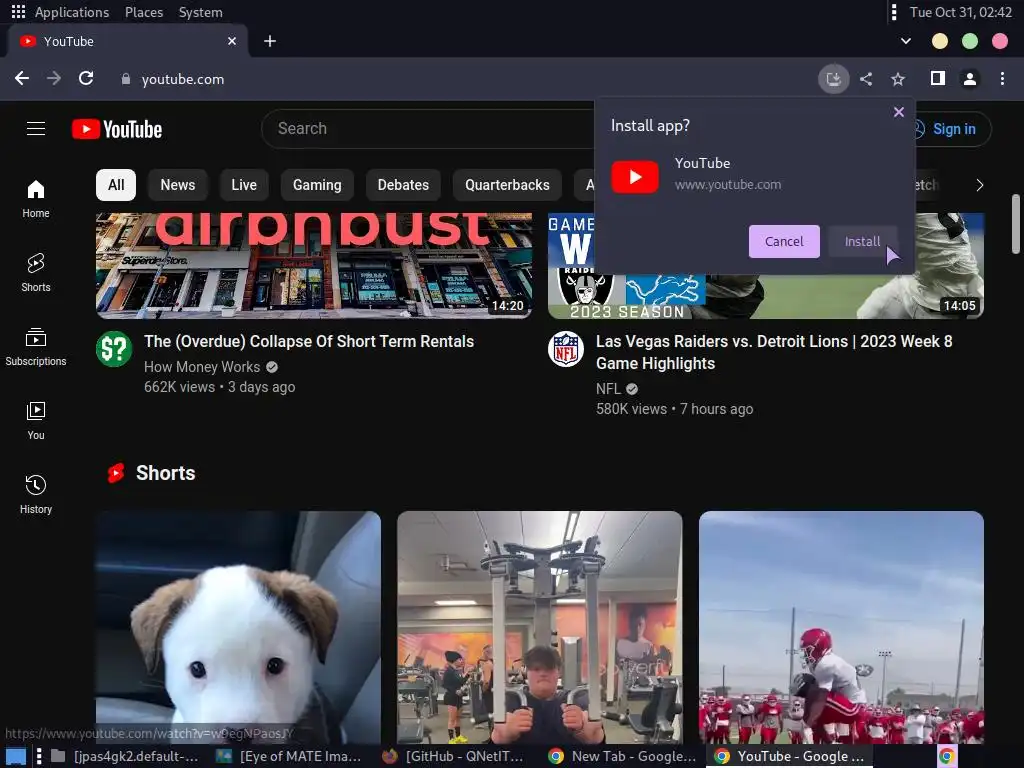This screenshot has width=1024, height=768.
Task: Open Chrome three-dot menu
Action: (x=1002, y=79)
